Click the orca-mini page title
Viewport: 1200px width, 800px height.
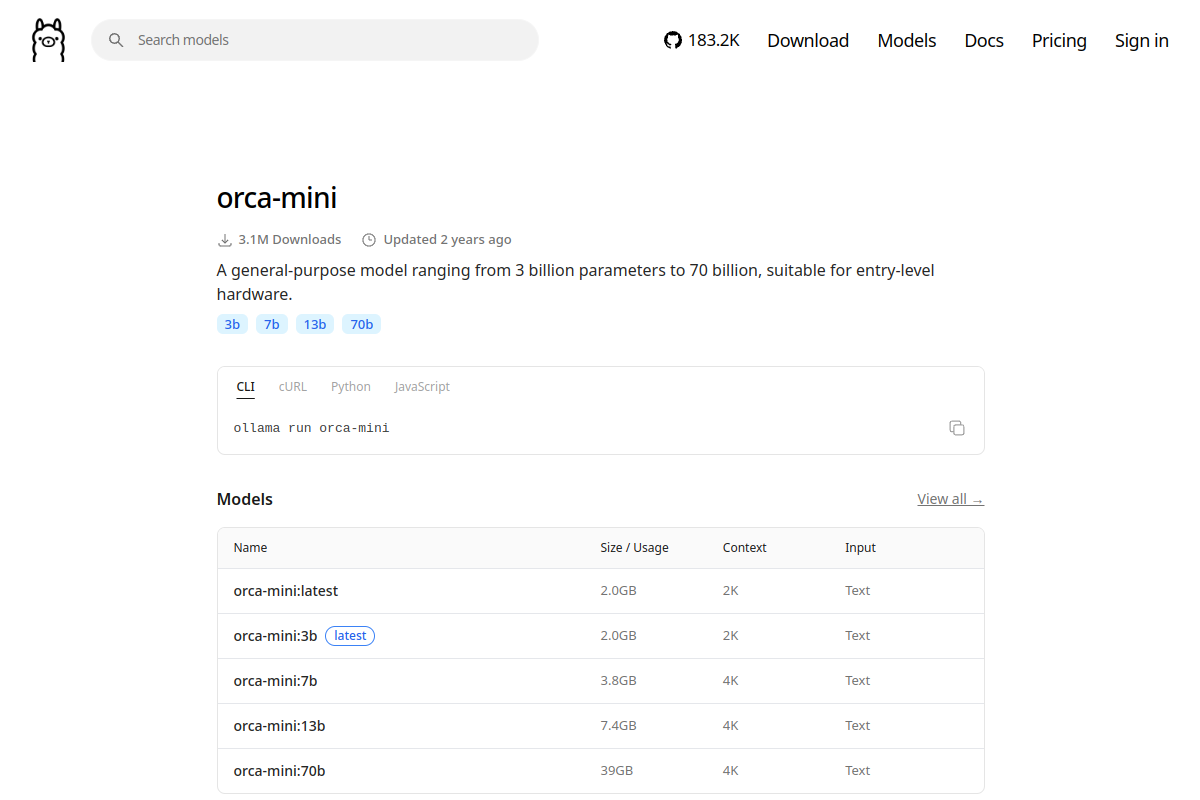pyautogui.click(x=277, y=198)
